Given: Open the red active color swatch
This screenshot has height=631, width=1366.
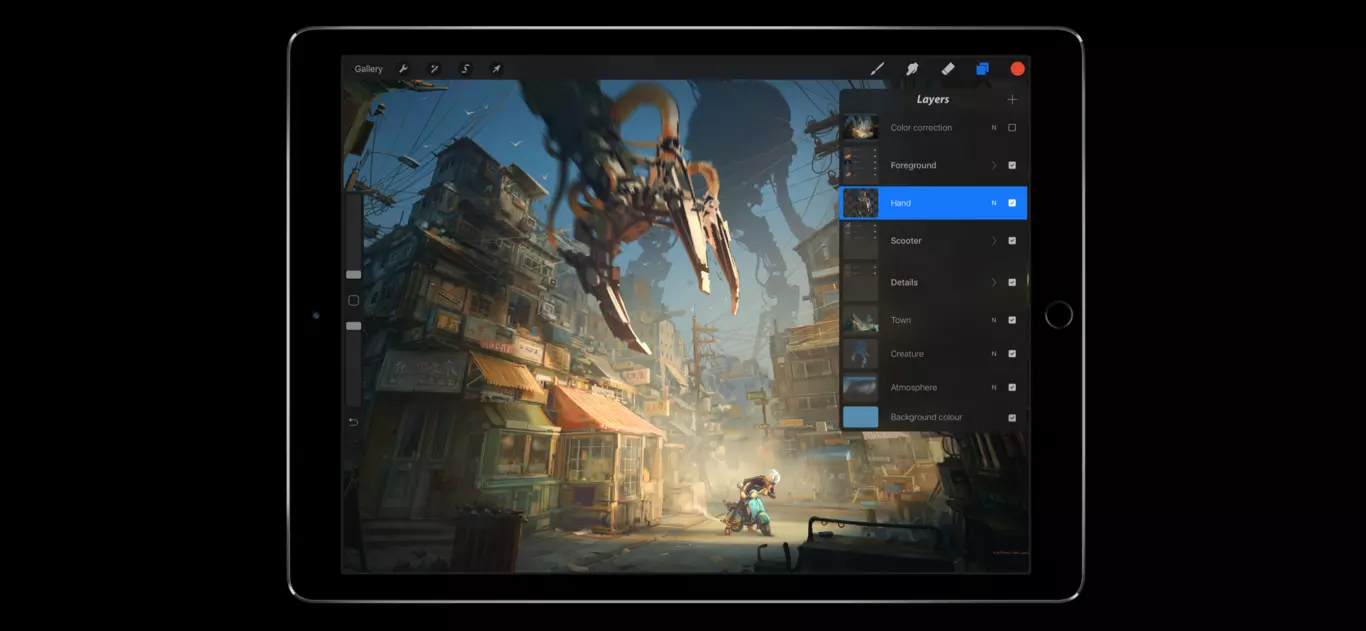Looking at the screenshot, I should pos(1017,69).
